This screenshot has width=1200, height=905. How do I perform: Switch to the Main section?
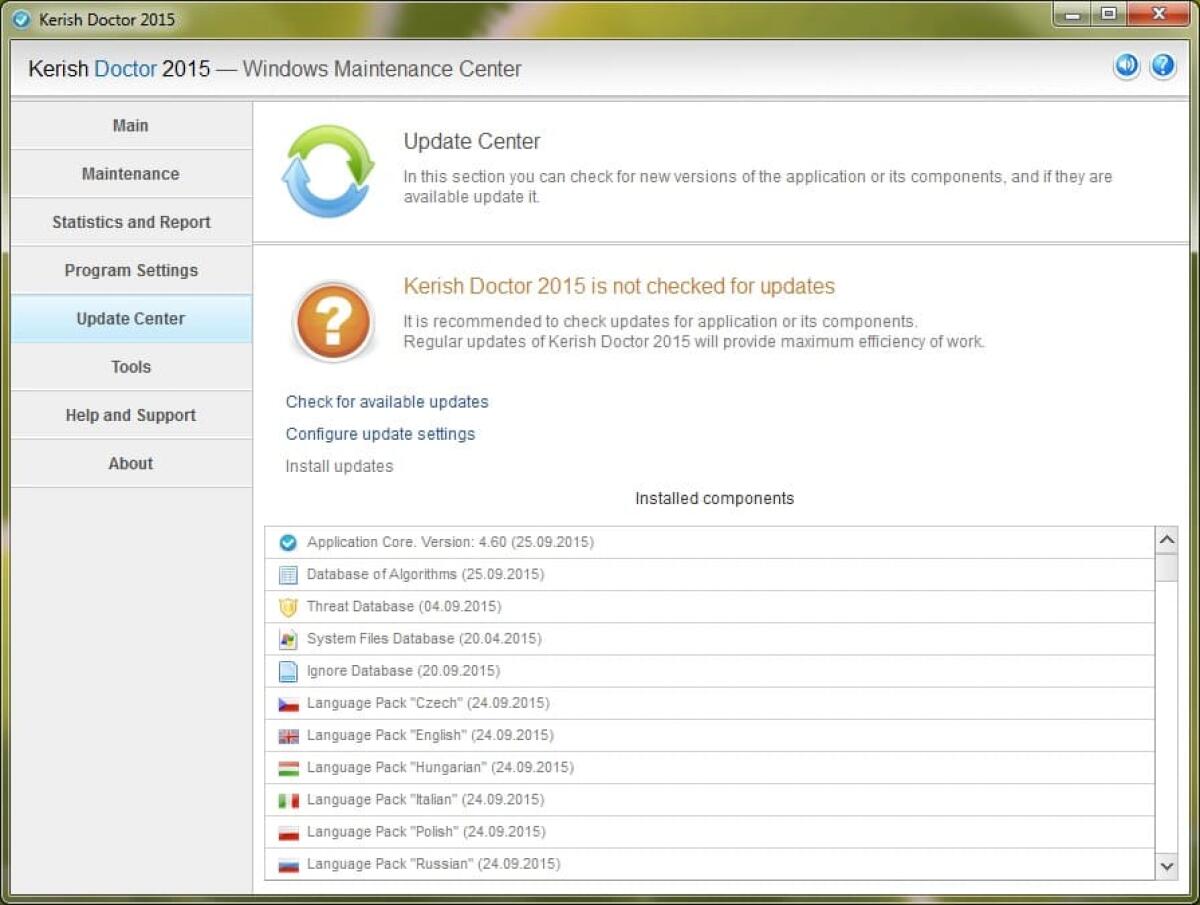point(130,125)
